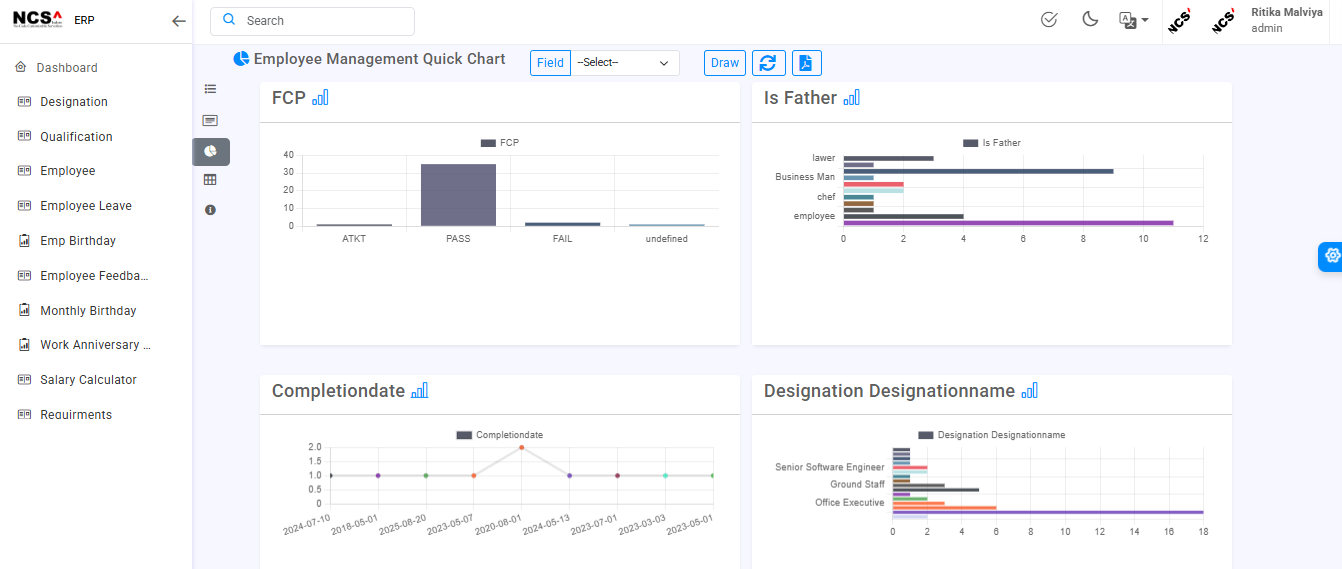Viewport: 1342px width, 569px height.
Task: Click the bar chart icon beside FCP title
Action: pyautogui.click(x=320, y=97)
